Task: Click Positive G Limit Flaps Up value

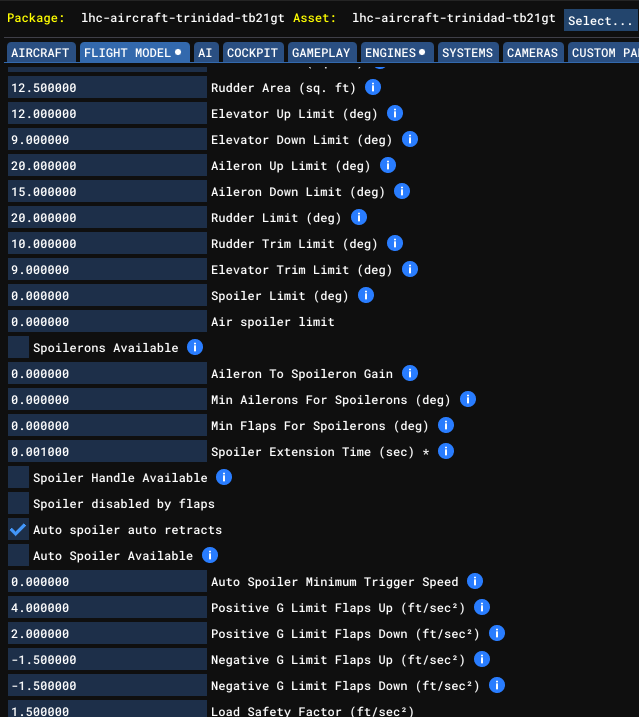Action: point(107,608)
